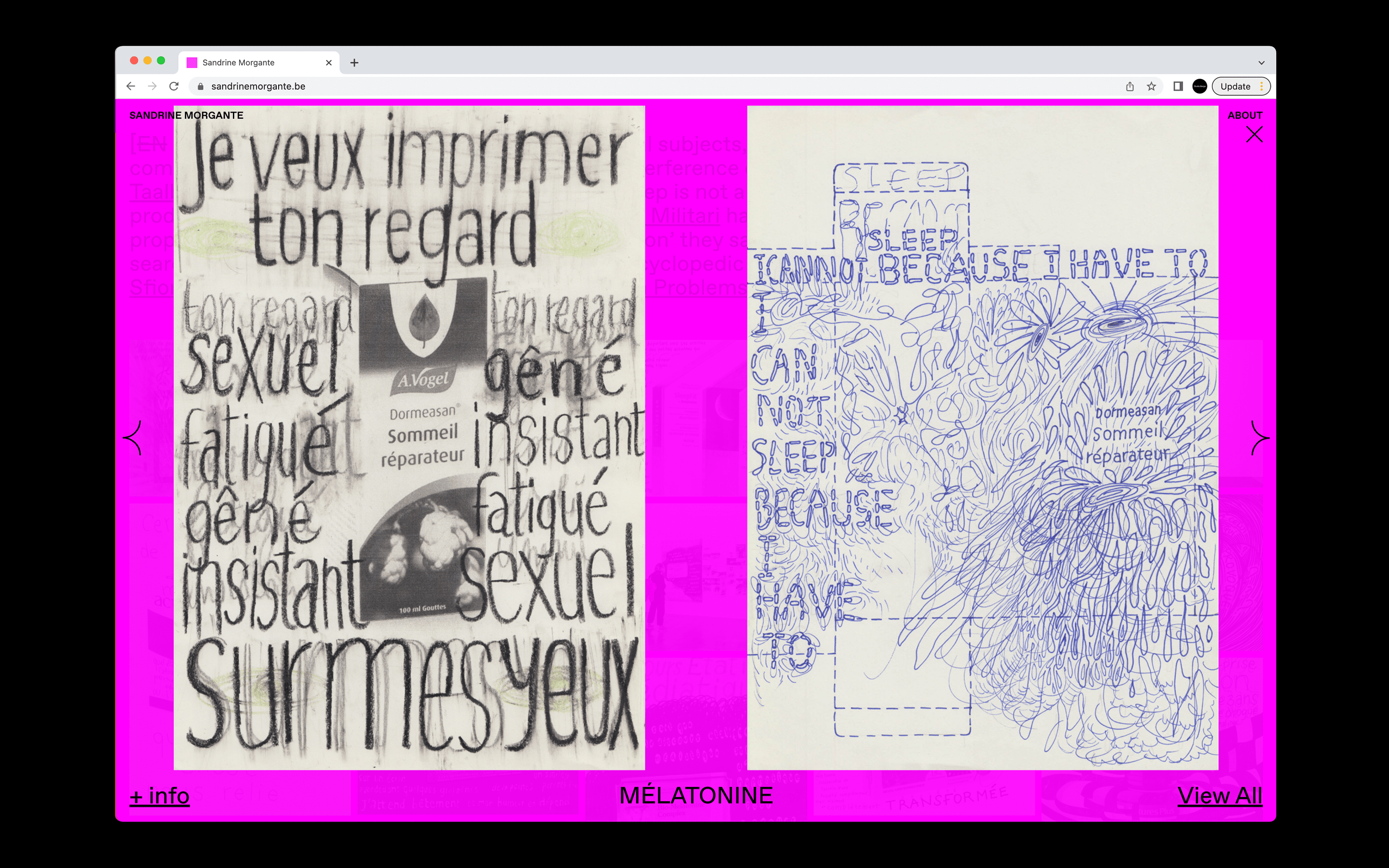Open the browser side panel icon
This screenshot has width=1389, height=868.
click(1177, 86)
